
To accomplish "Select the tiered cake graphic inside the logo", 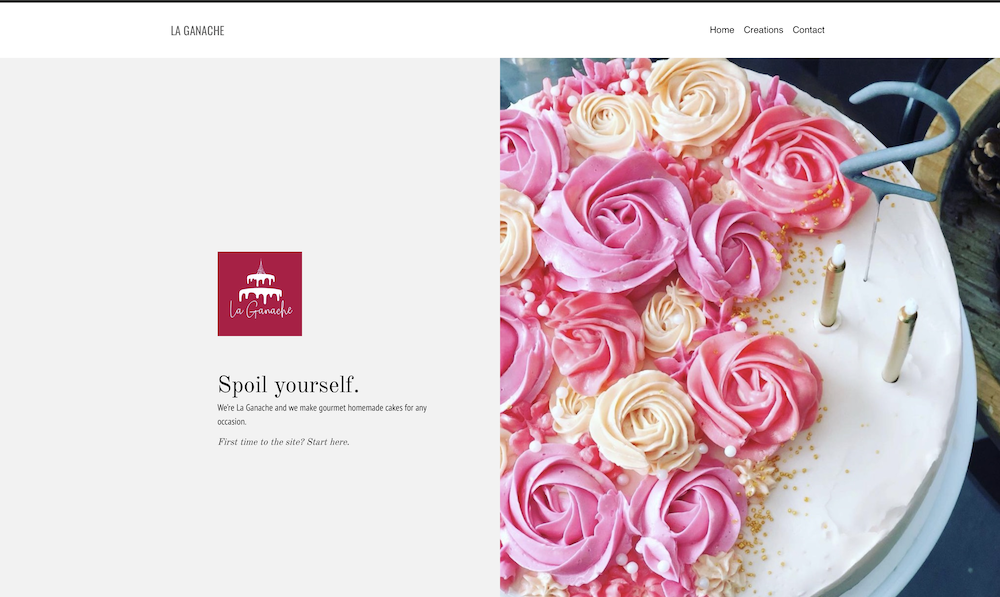I will [260, 288].
